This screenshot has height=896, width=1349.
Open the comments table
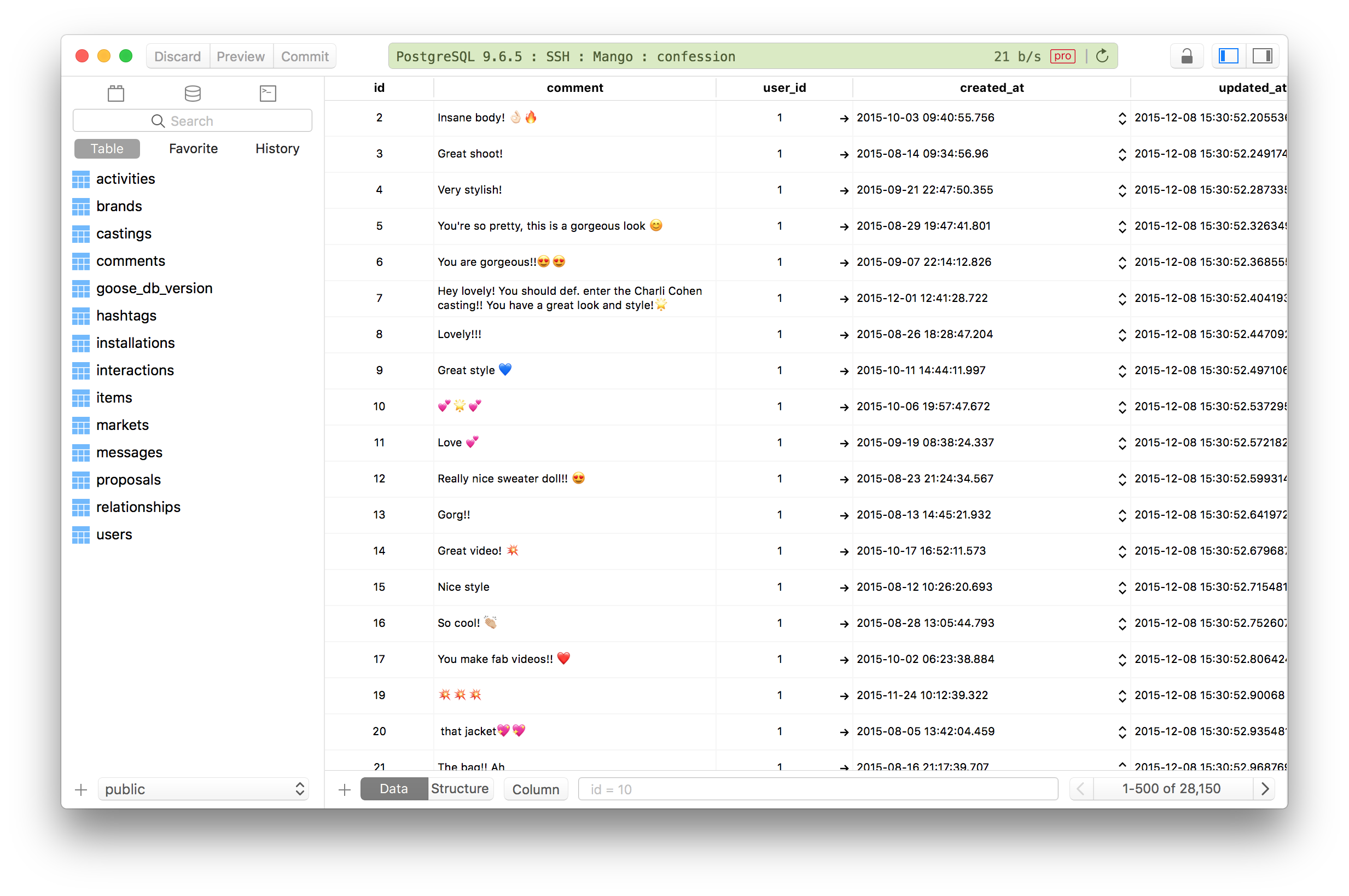130,261
